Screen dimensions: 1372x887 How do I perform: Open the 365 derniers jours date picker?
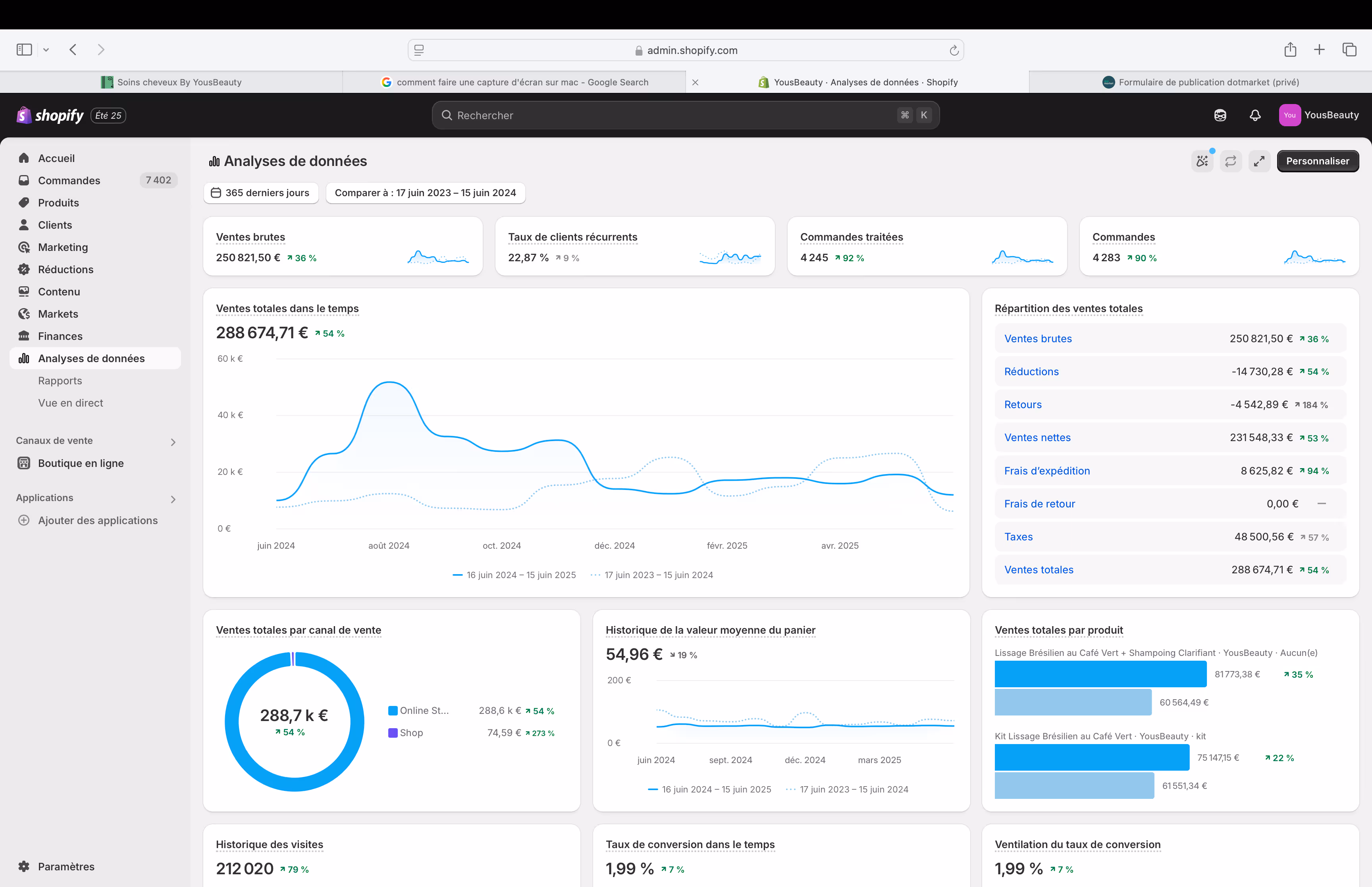pyautogui.click(x=261, y=193)
